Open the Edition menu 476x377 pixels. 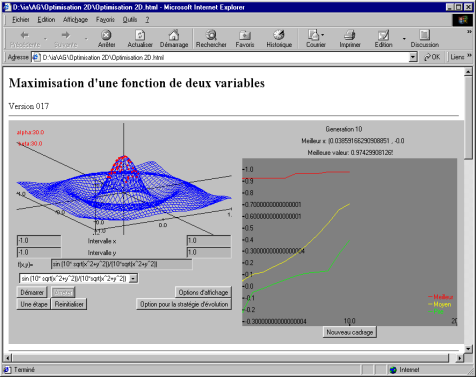46,20
